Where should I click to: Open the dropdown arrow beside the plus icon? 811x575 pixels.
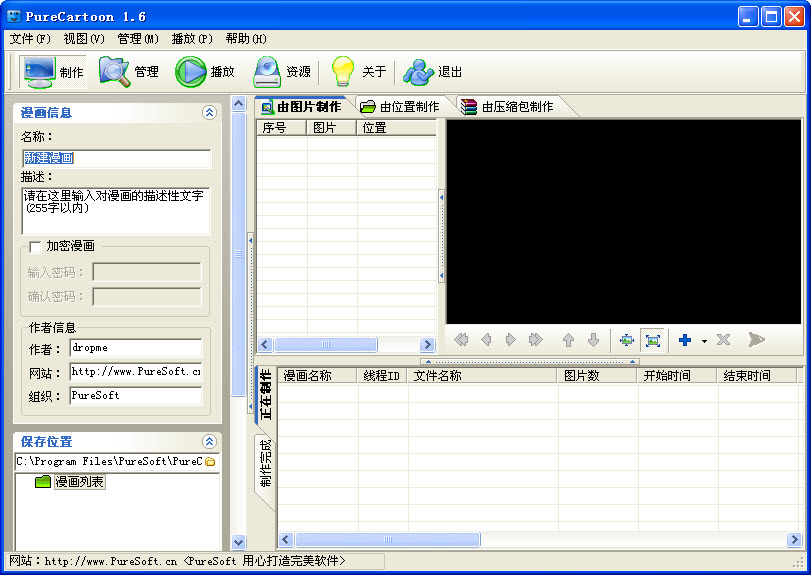[x=704, y=341]
